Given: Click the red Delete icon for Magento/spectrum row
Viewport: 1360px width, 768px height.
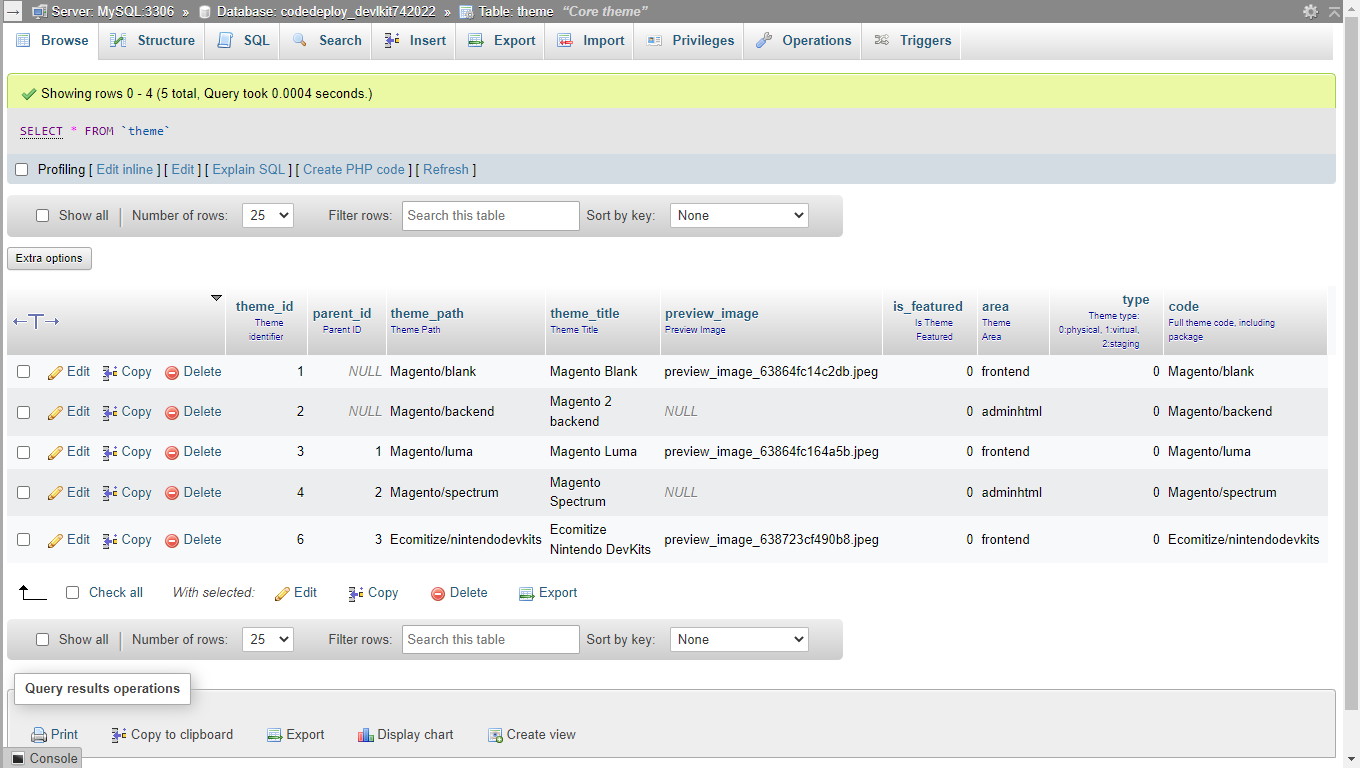Looking at the screenshot, I should tap(172, 493).
